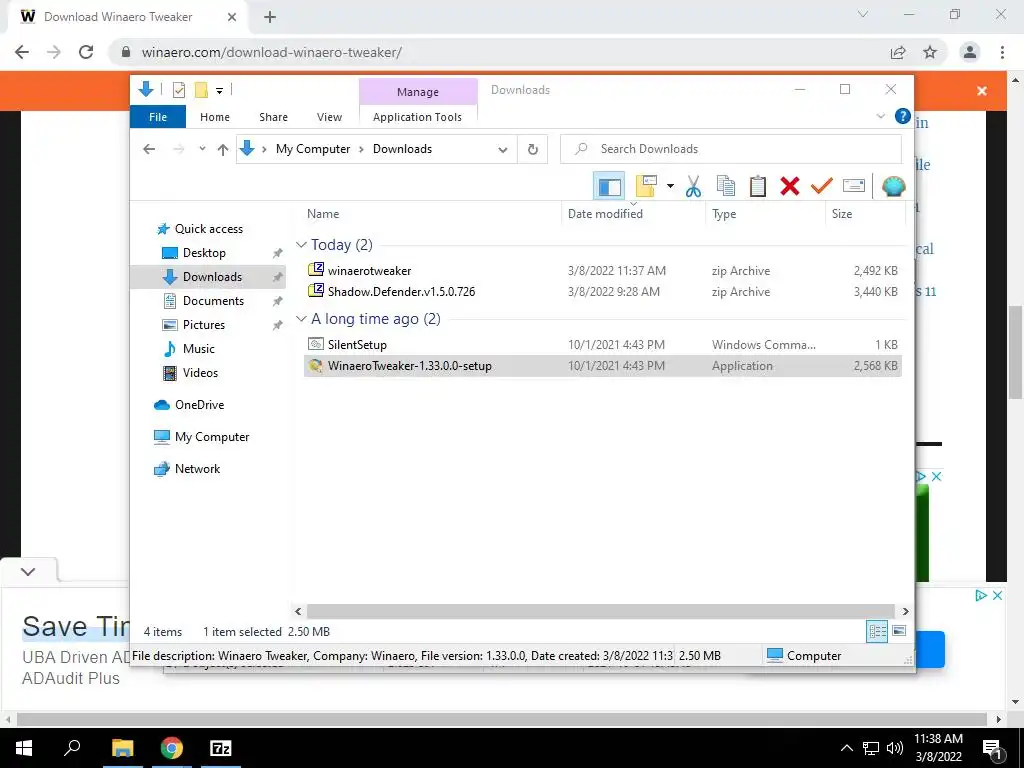1024x768 pixels.
Task: Open Chrome's three-dot menu
Action: point(1002,52)
